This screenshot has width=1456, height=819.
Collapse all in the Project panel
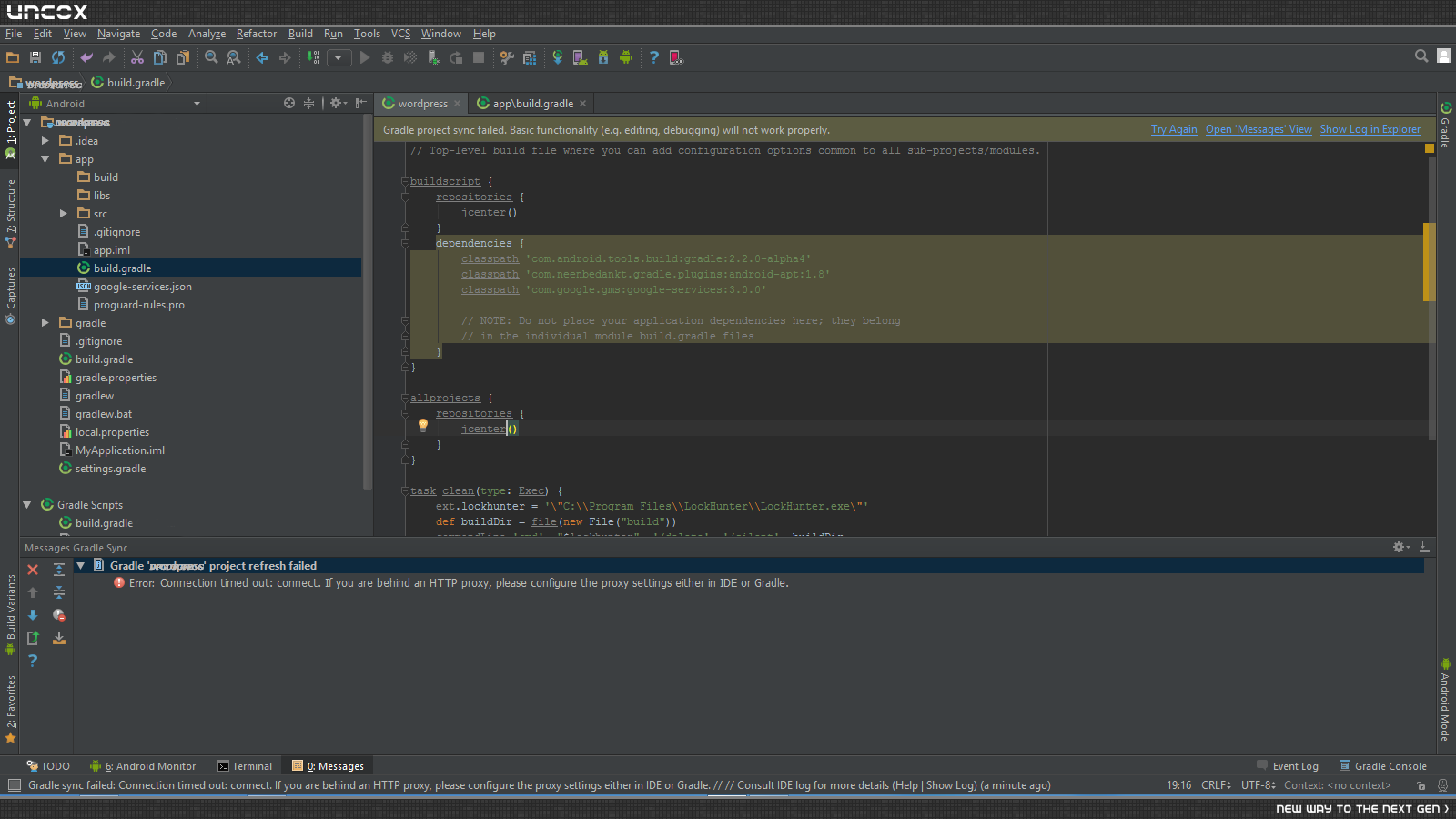tap(308, 103)
